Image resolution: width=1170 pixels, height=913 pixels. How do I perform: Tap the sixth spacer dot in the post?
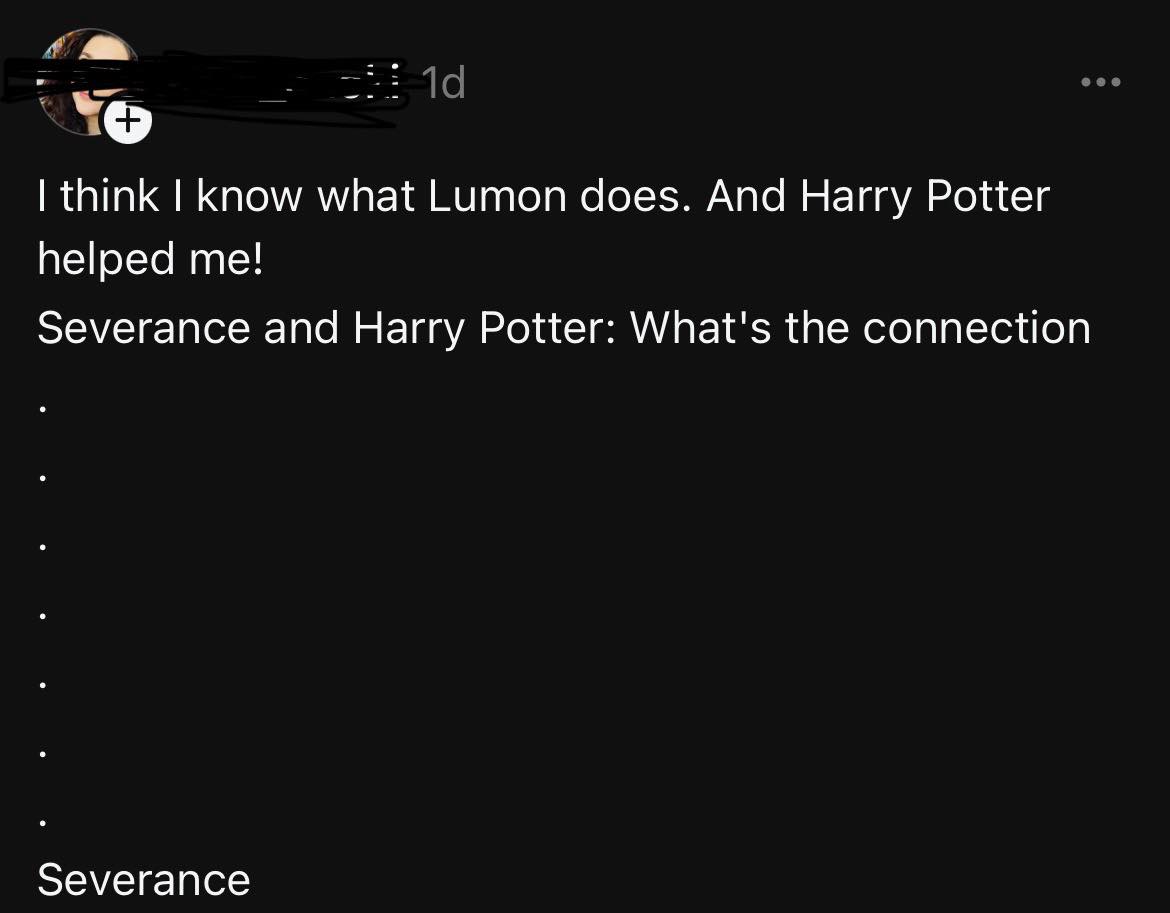pos(42,754)
